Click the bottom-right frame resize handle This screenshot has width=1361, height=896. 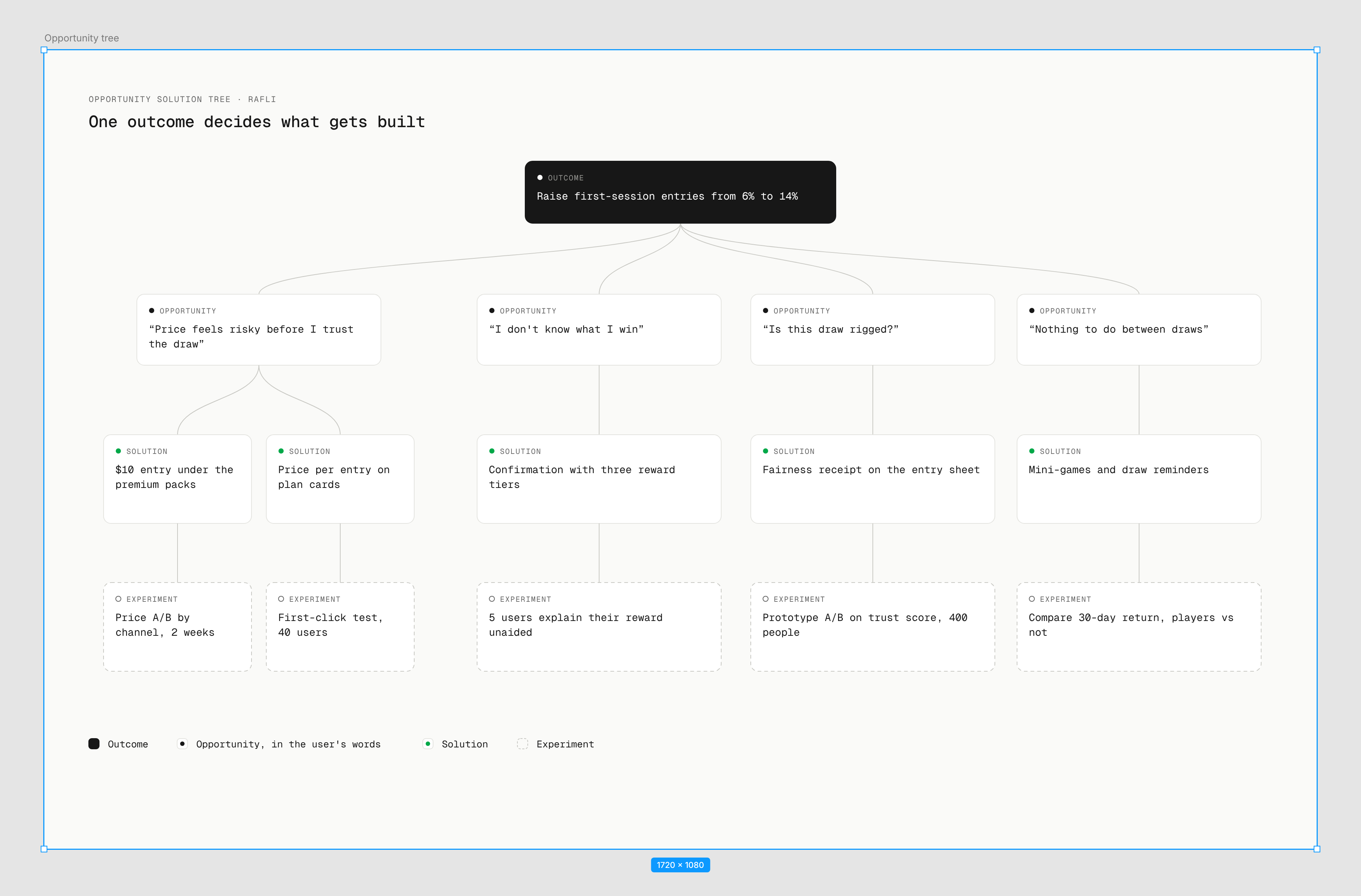pos(1317,849)
